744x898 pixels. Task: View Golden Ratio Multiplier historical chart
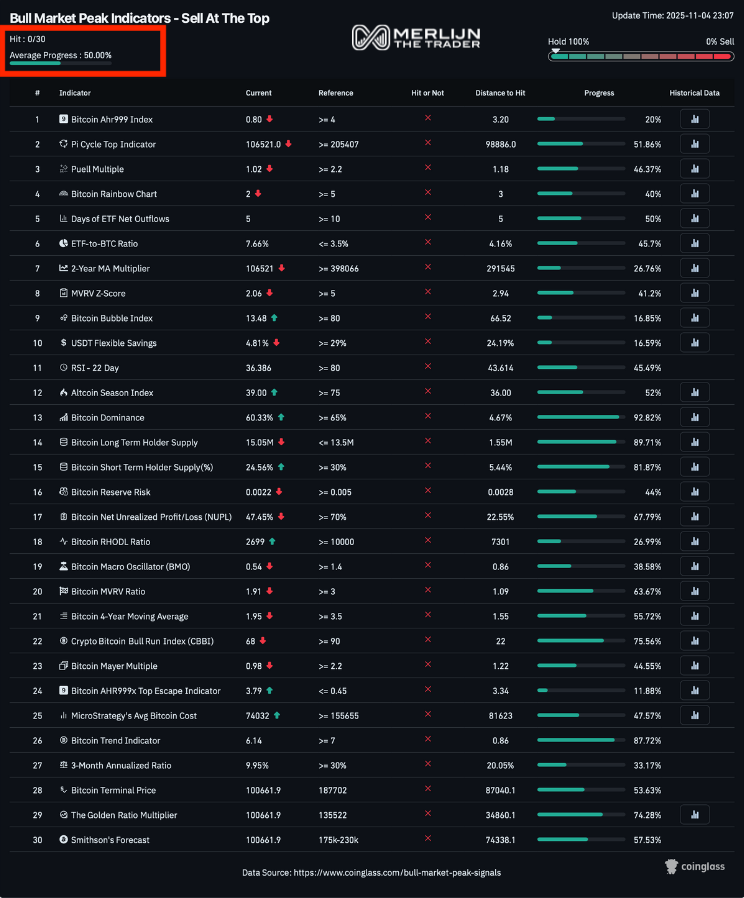click(694, 815)
